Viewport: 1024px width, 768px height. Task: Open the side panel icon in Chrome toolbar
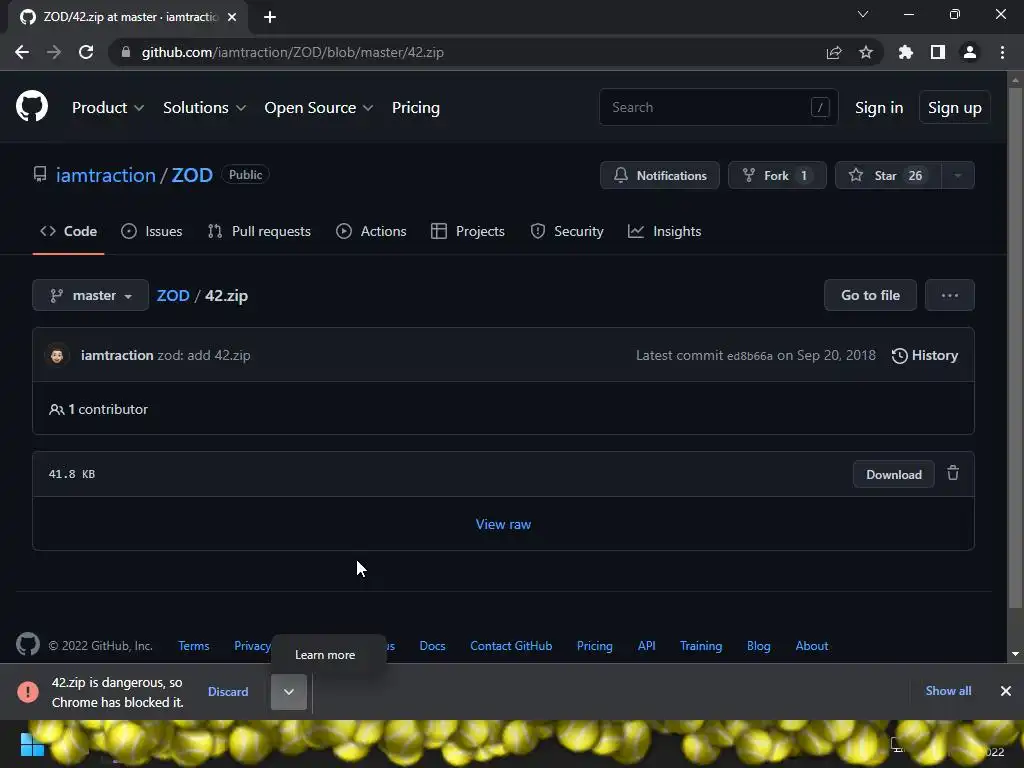(938, 52)
